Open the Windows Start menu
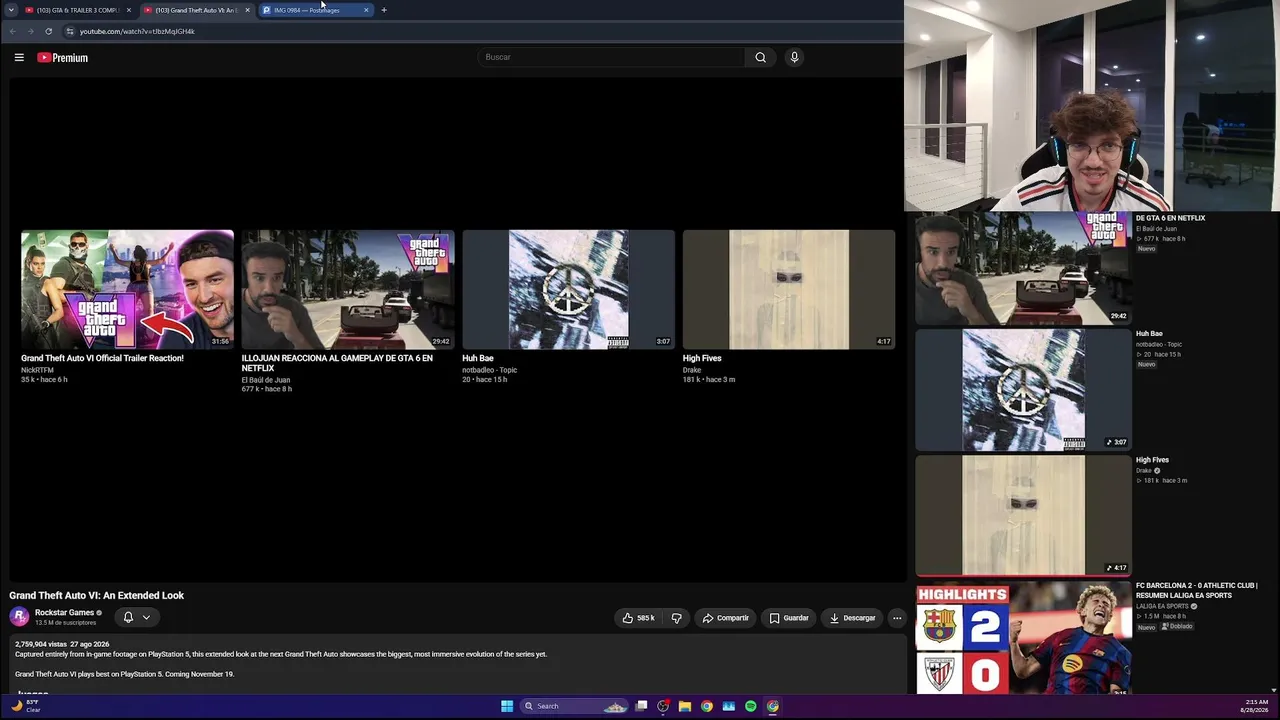Screen dimensions: 1280x720 tap(507, 706)
